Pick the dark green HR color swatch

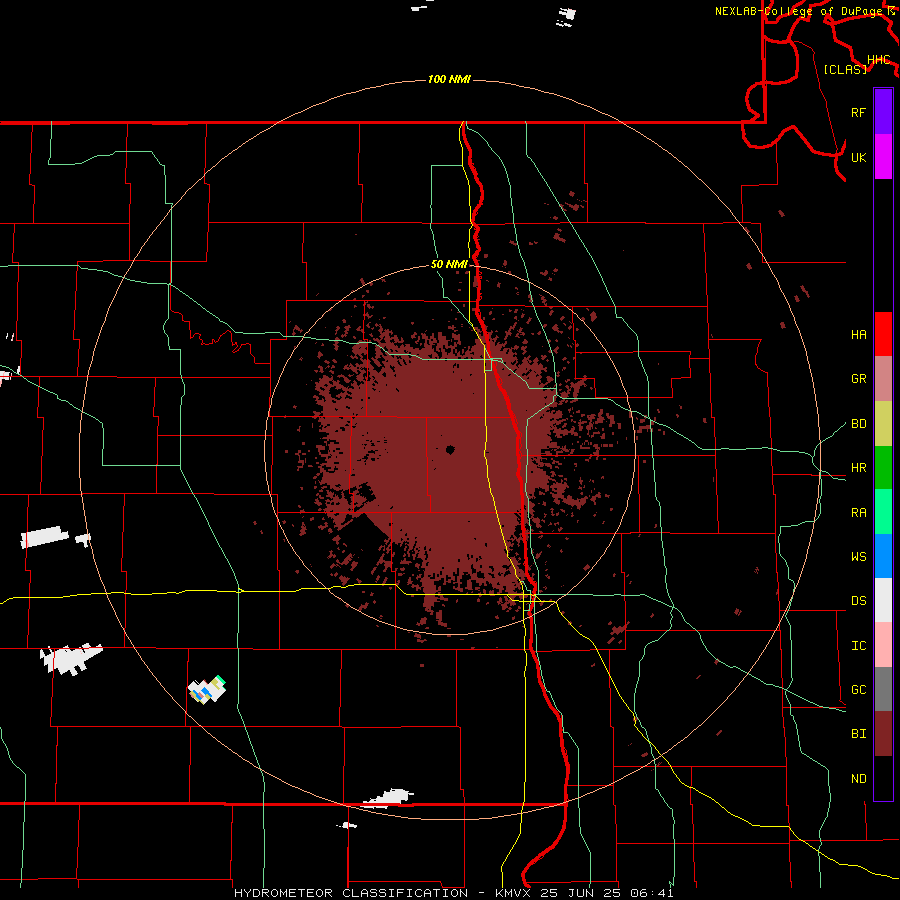click(883, 468)
